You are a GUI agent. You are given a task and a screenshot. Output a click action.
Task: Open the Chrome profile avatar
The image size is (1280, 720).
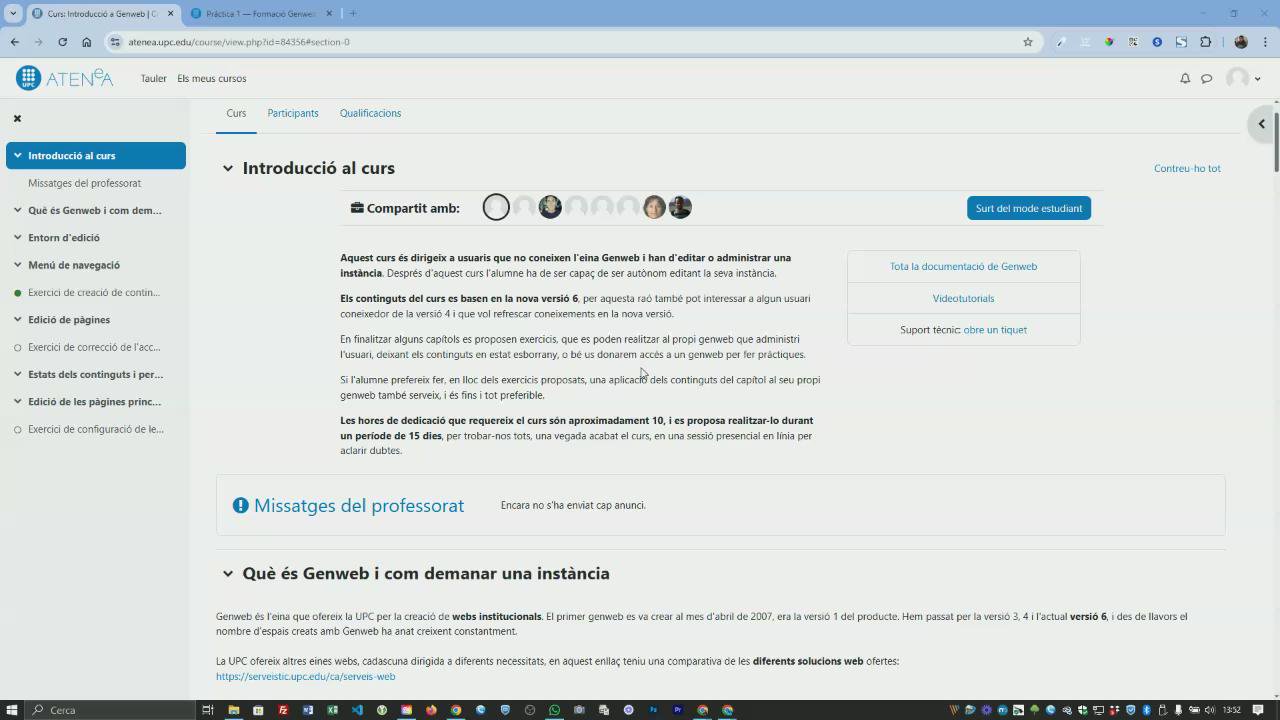[x=1241, y=42]
